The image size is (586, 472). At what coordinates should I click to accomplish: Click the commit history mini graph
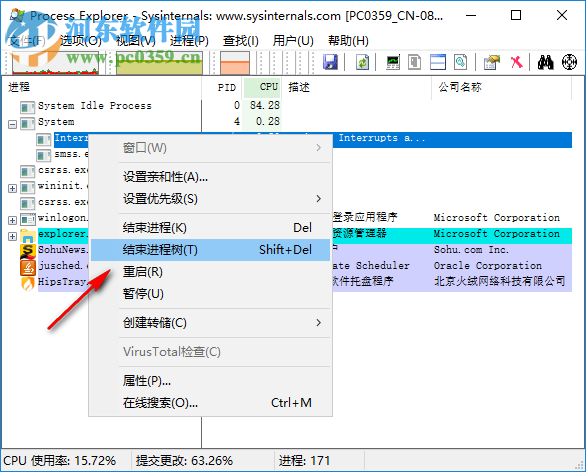tap(160, 62)
